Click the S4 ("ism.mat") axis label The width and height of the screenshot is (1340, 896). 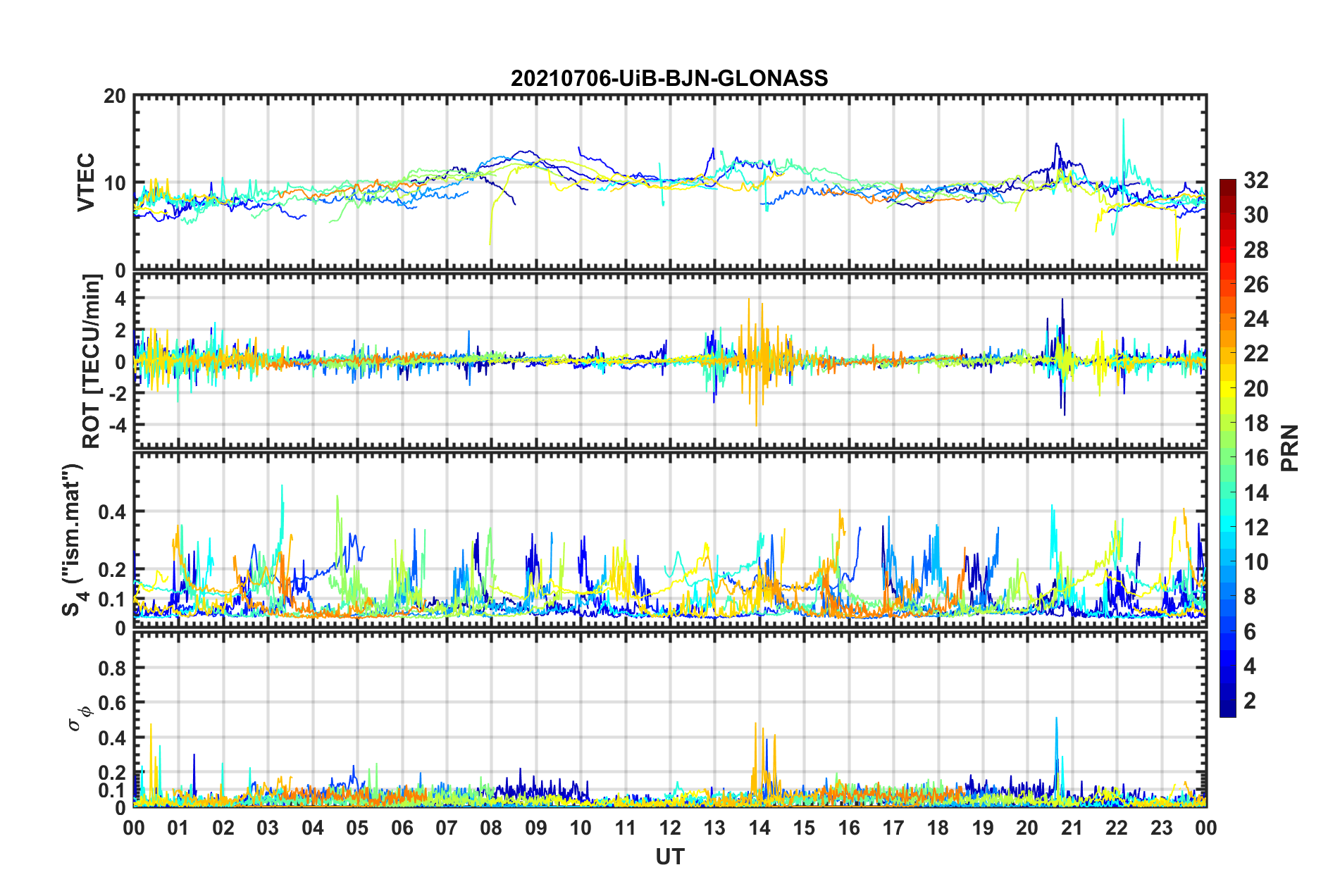[x=74, y=539]
